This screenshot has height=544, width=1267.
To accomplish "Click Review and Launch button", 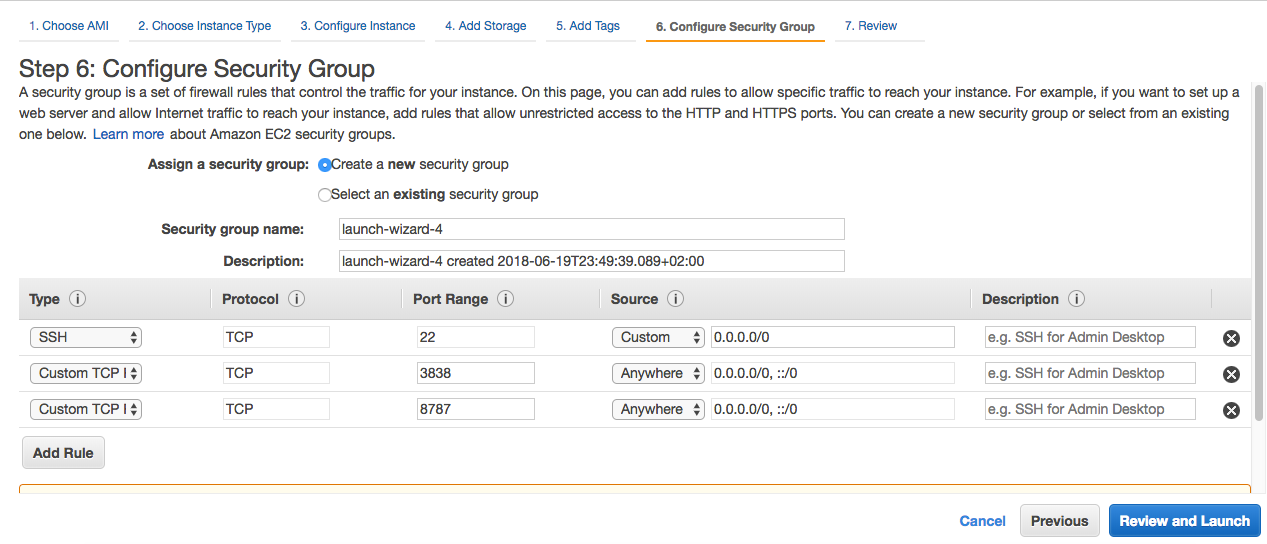I will [x=1184, y=521].
